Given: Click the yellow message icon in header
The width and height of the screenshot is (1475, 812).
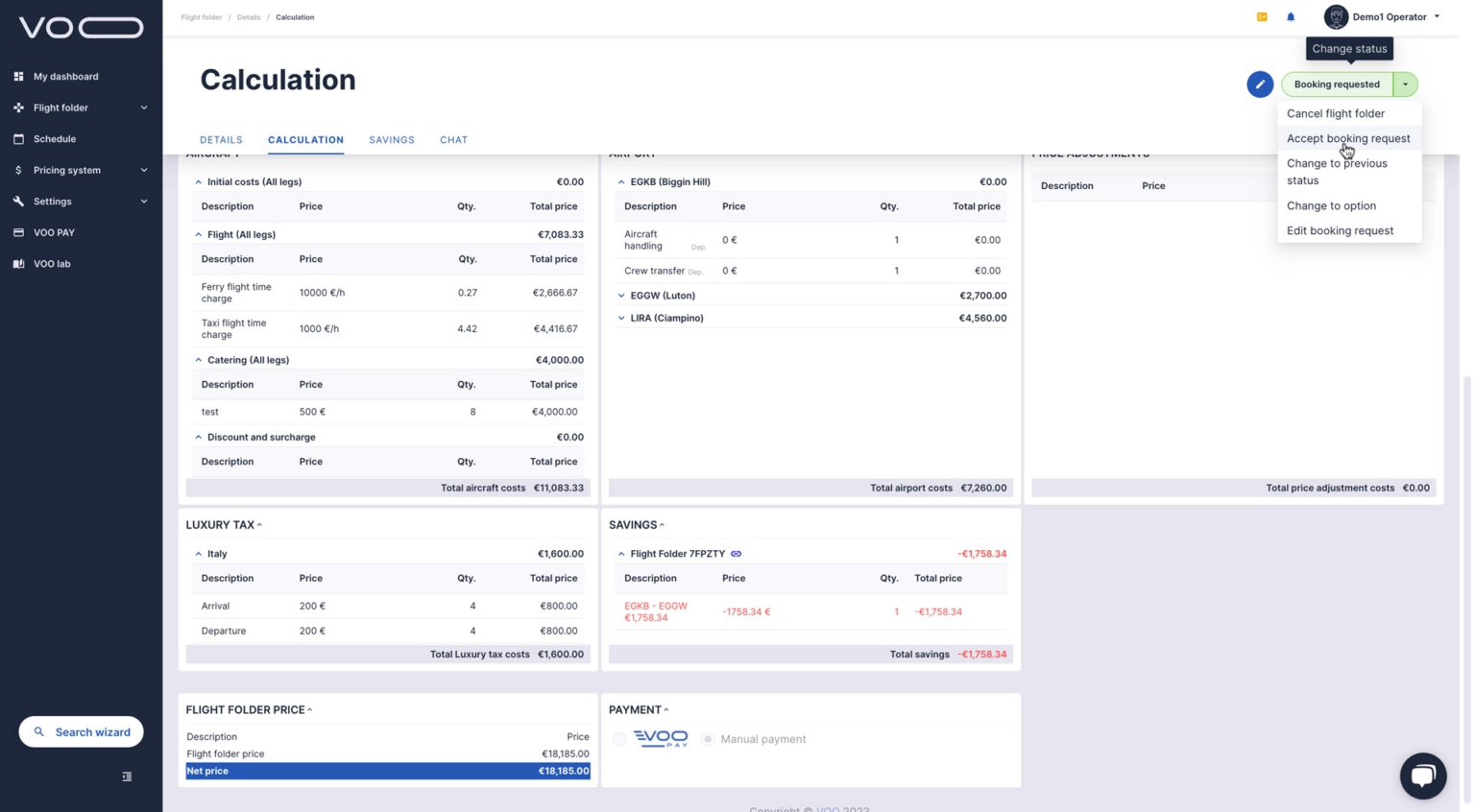Looking at the screenshot, I should (x=1261, y=17).
